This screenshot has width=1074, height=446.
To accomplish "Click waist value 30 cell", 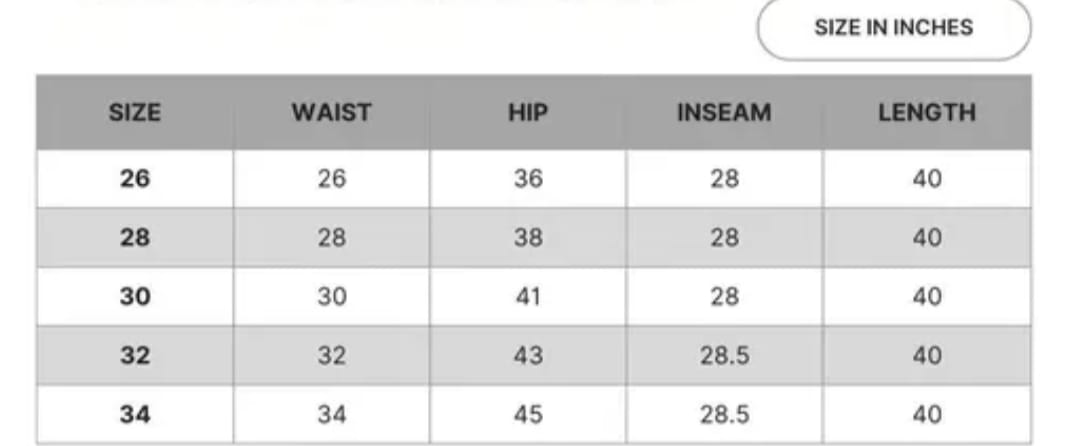I will [x=331, y=297].
